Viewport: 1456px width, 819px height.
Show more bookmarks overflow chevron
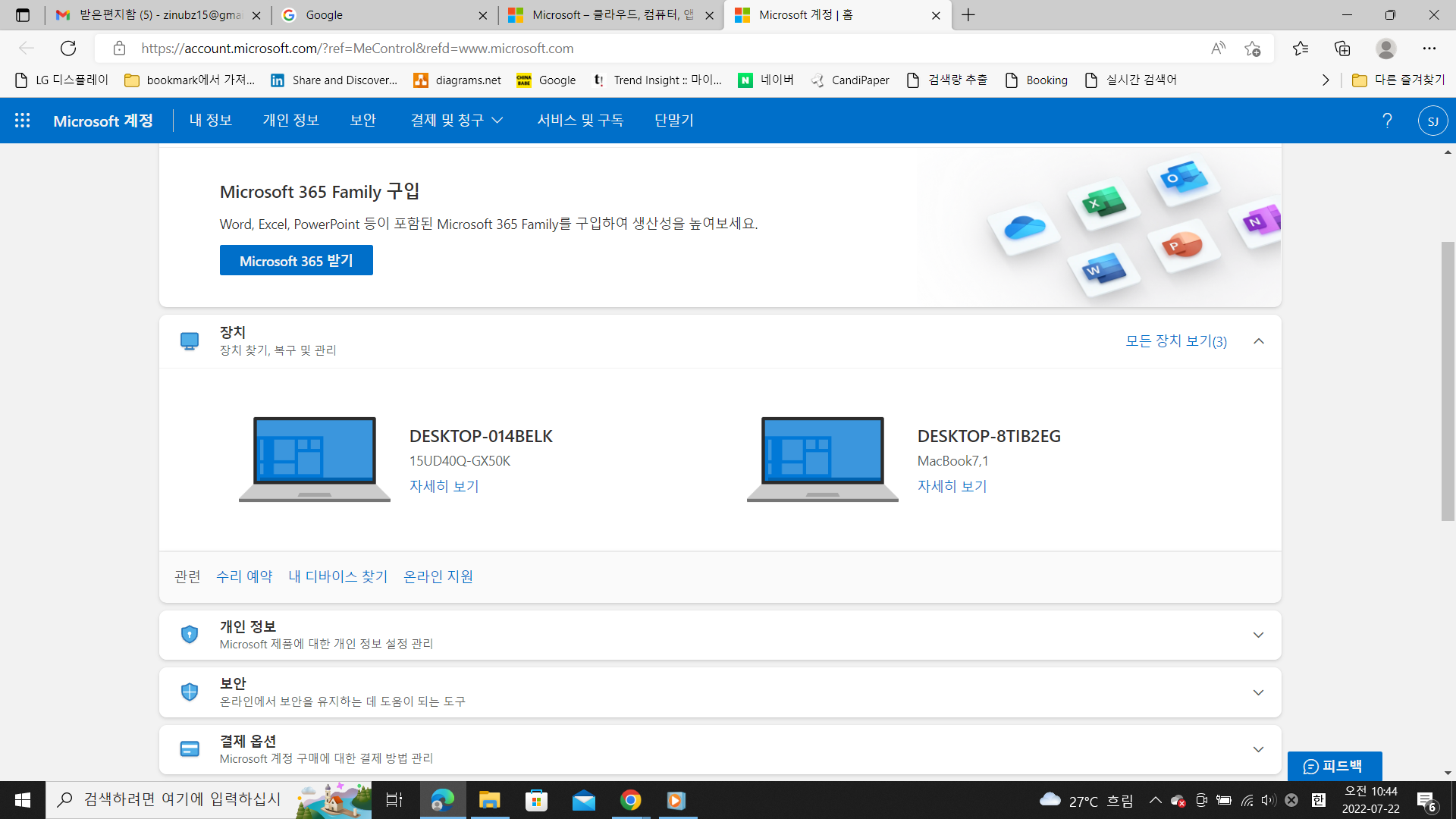coord(1326,80)
